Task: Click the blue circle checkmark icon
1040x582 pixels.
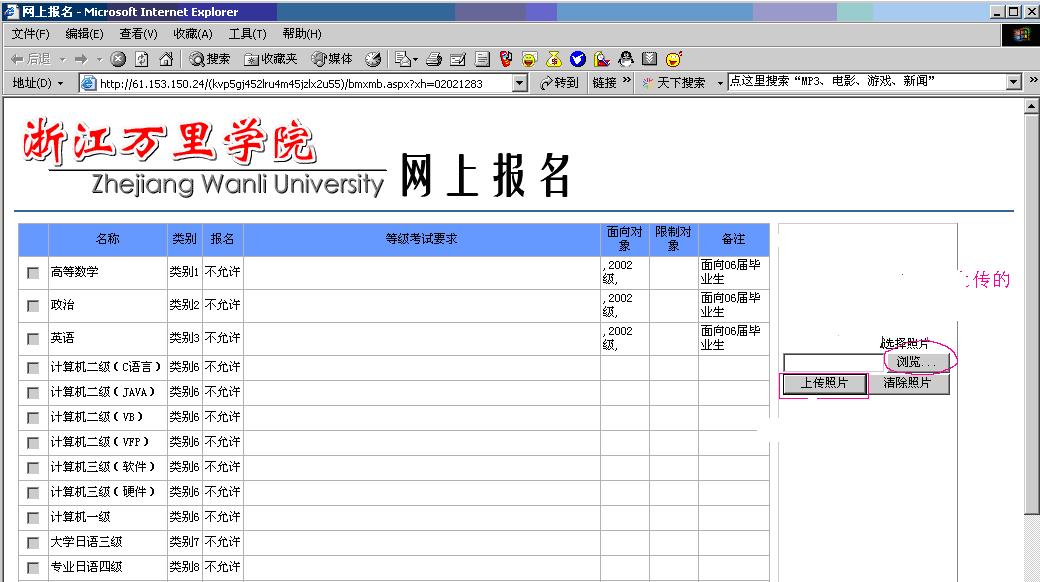Action: click(x=578, y=59)
